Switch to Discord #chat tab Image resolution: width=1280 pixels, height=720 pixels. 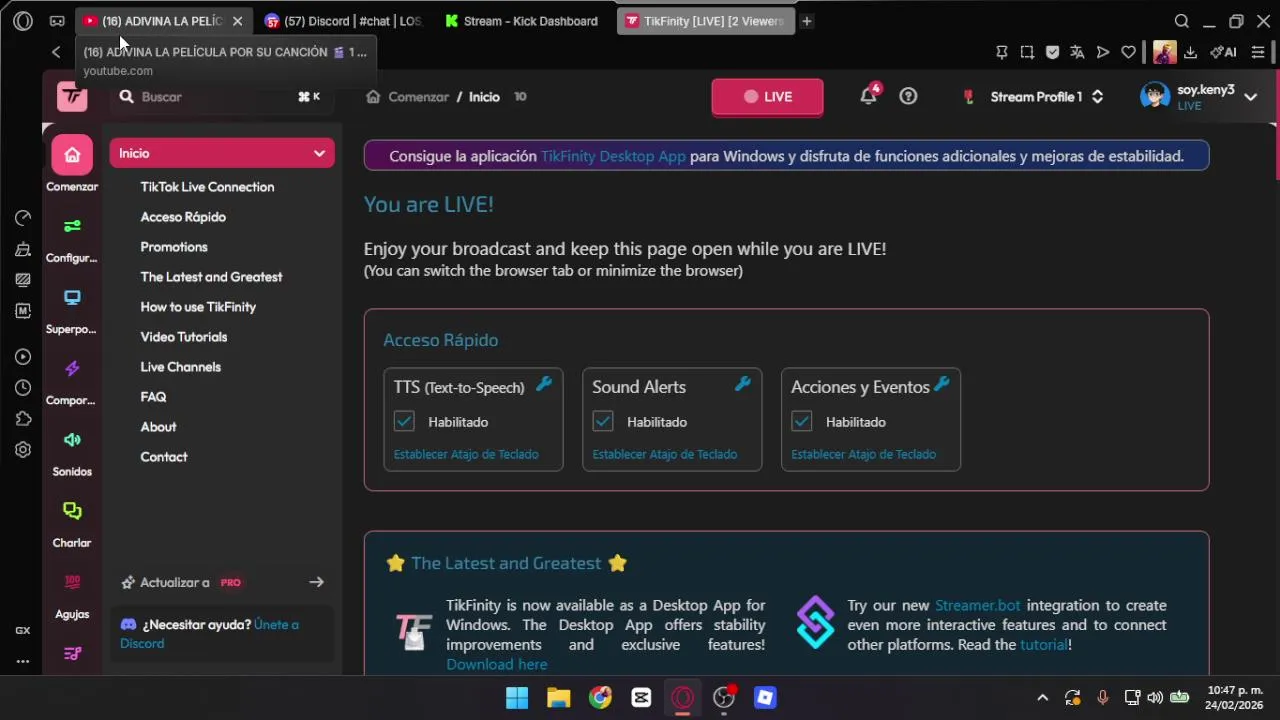click(344, 21)
